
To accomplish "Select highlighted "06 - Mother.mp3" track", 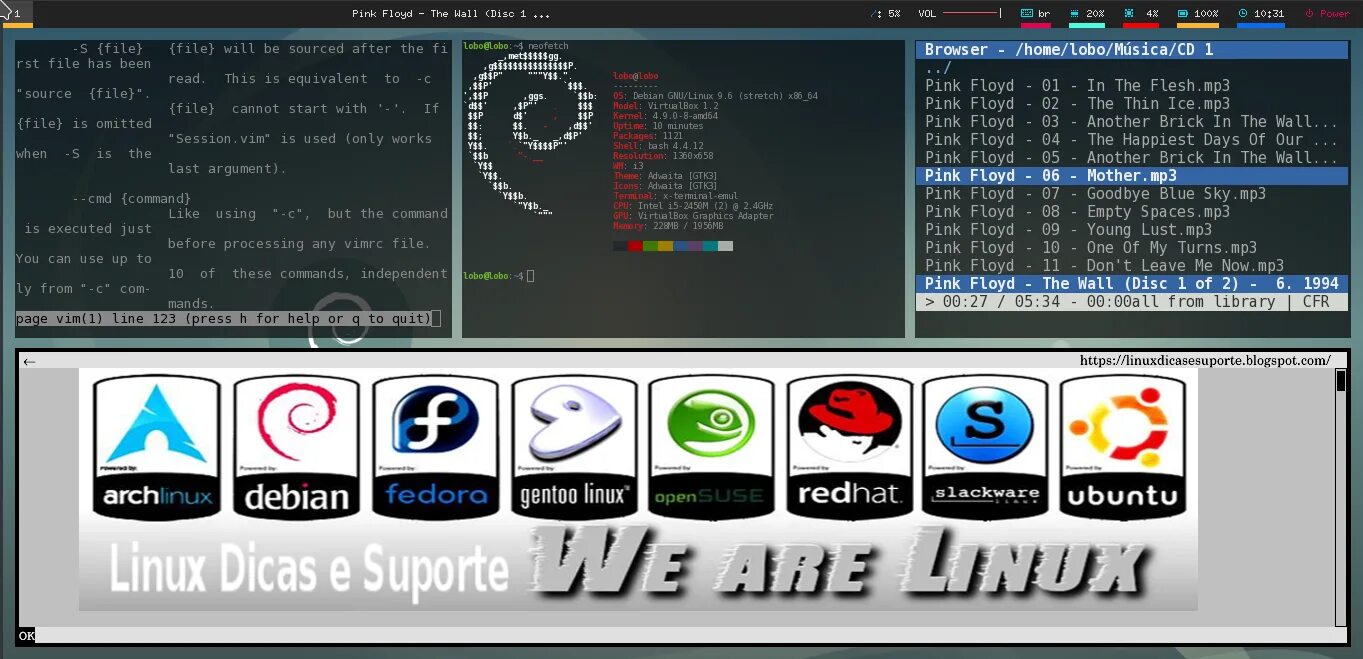I will [1132, 176].
